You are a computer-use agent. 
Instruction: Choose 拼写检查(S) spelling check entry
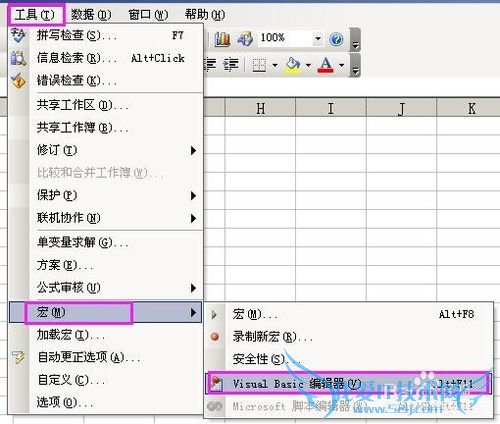[106, 35]
